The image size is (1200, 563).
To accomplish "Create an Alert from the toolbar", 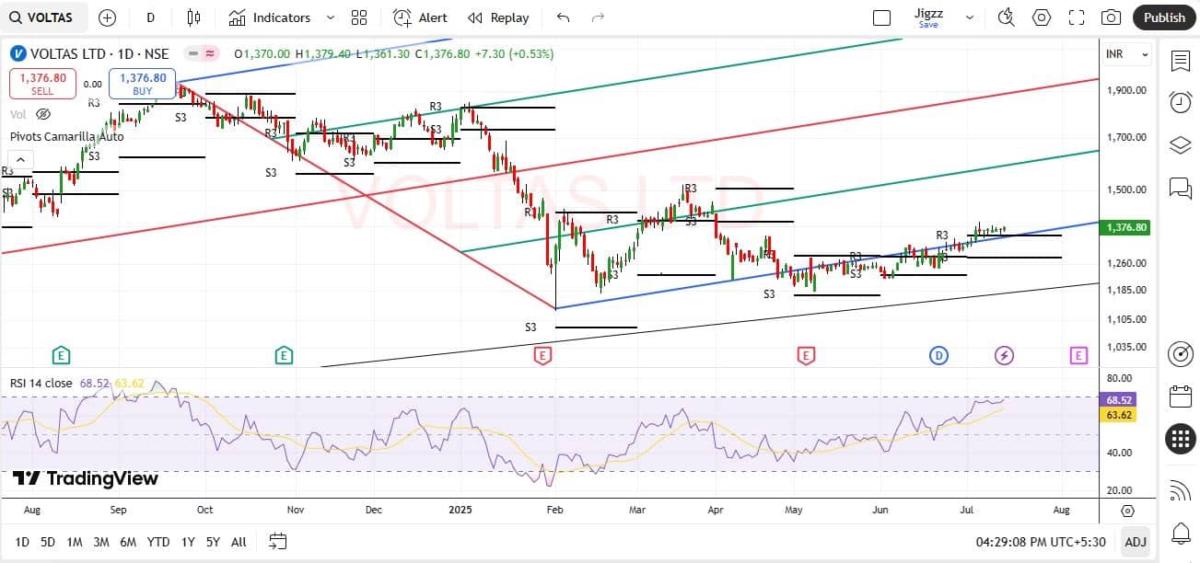I will click(x=420, y=17).
